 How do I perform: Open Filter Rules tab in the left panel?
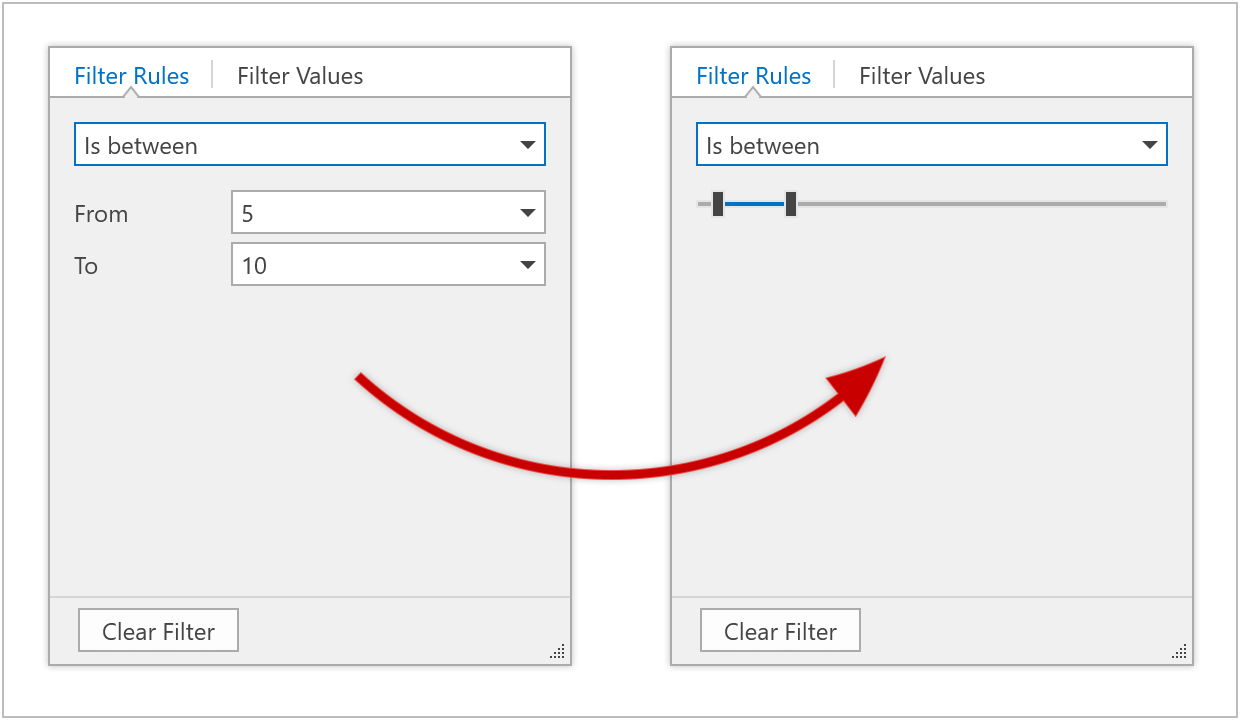point(131,76)
